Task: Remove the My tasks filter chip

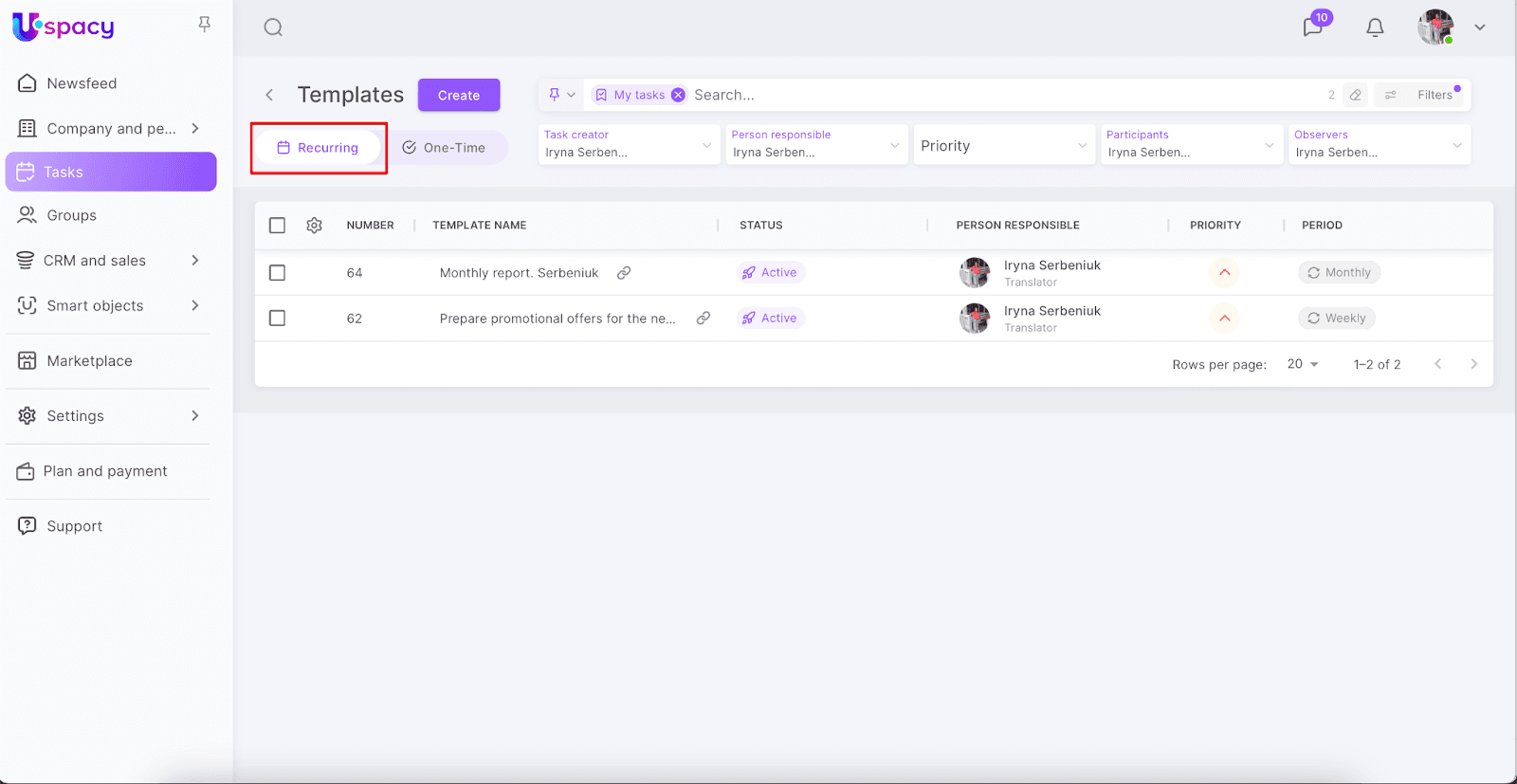Action: (678, 95)
